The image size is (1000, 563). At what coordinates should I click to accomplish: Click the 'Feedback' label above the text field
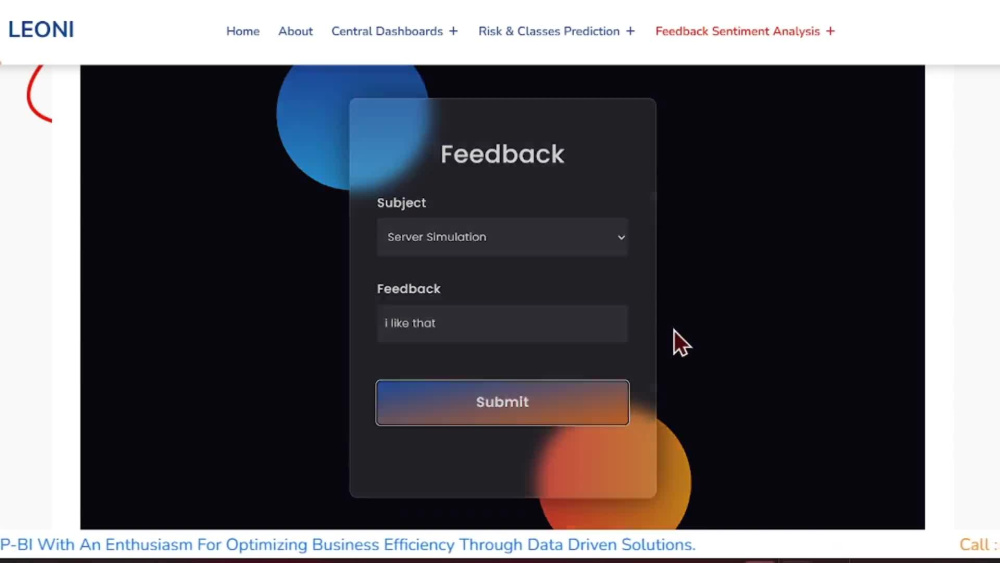point(409,289)
